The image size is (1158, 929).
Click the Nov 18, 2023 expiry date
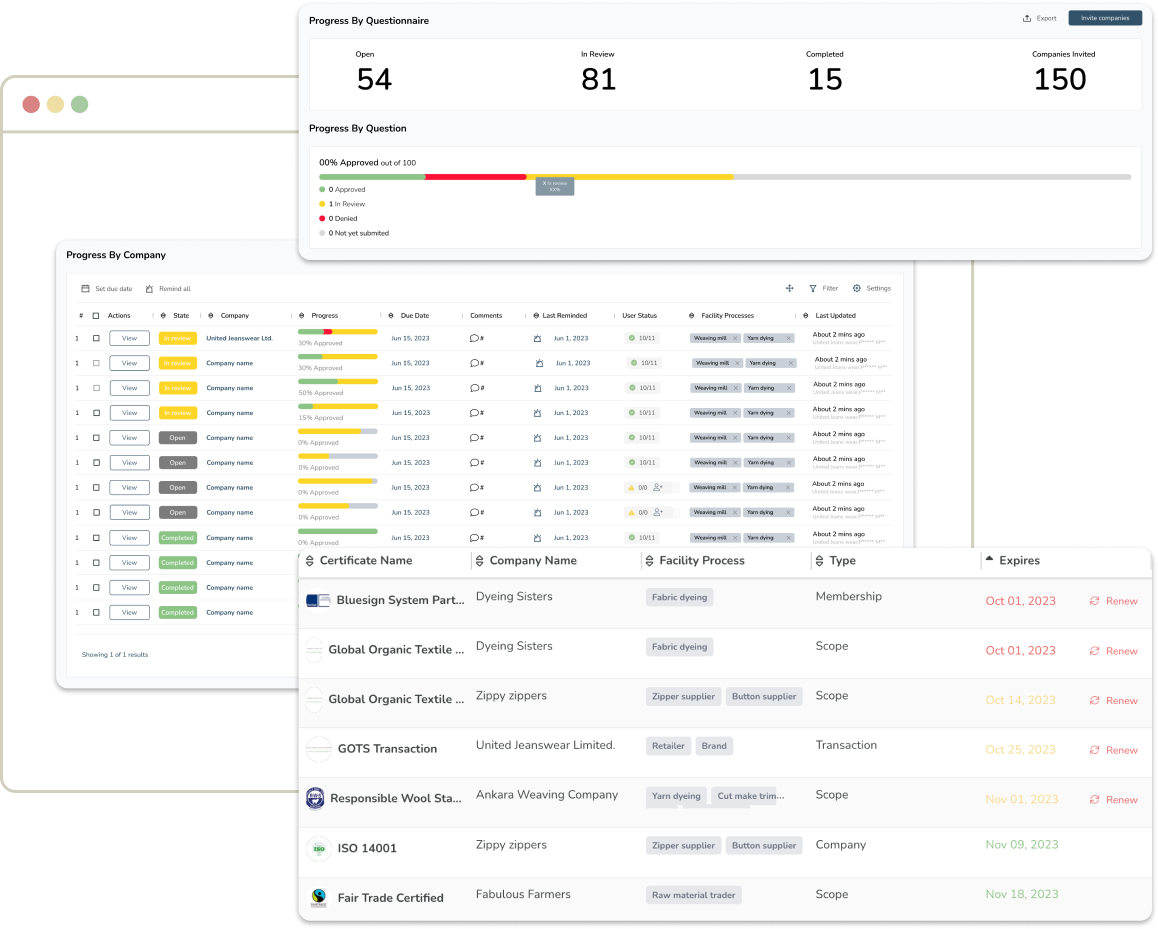1021,895
